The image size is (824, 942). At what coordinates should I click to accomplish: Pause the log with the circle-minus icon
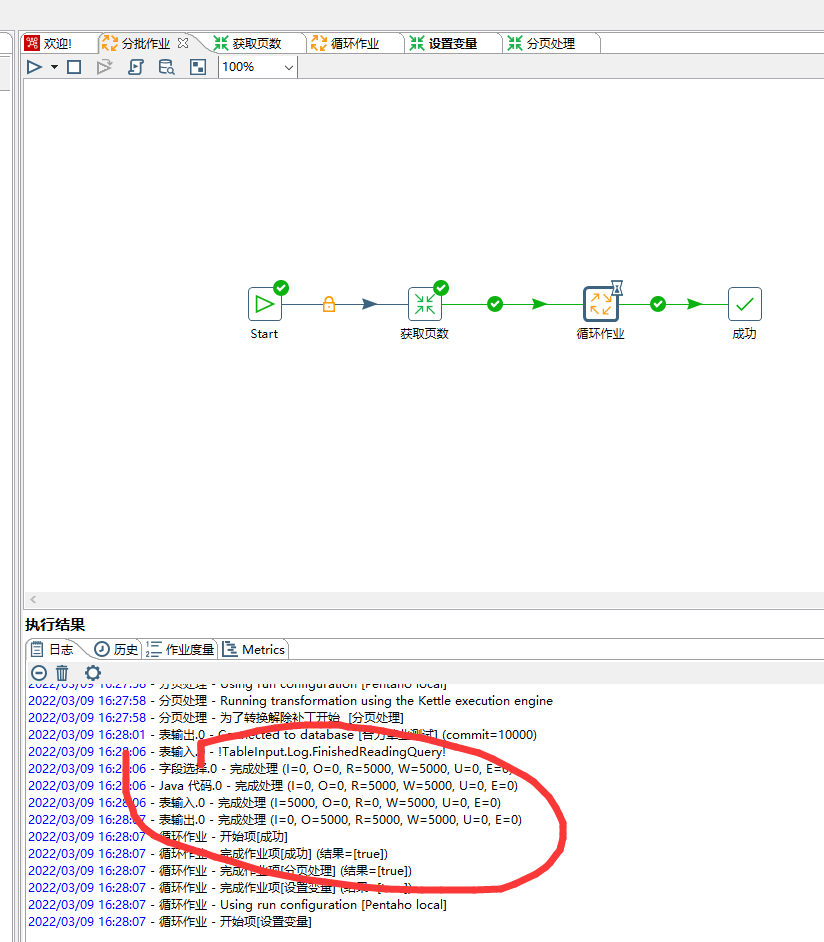coord(38,673)
